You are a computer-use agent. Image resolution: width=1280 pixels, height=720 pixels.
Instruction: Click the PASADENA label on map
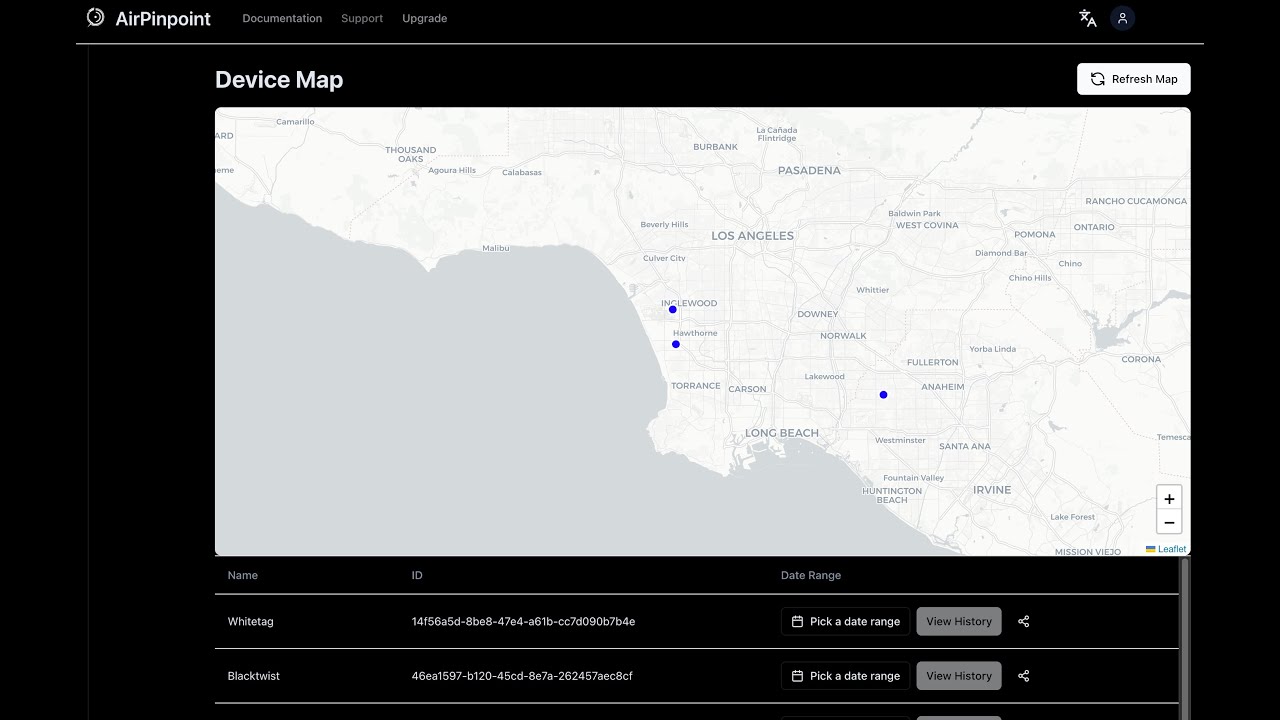pyautogui.click(x=809, y=170)
